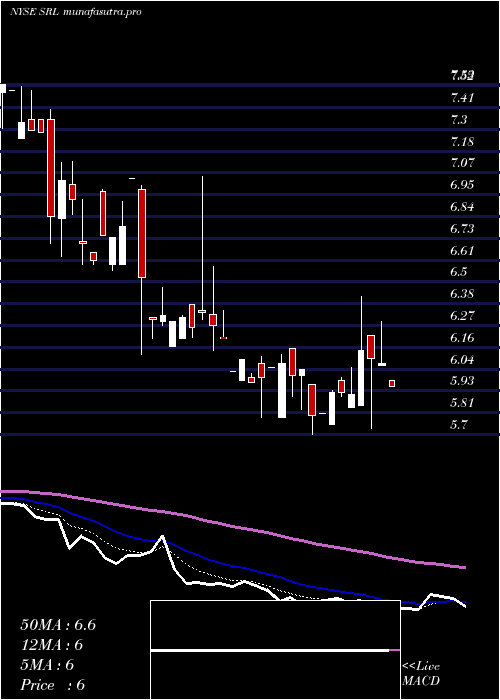Click the 6.38 price axis label
Viewport: 500px width, 700px height.
(462, 294)
